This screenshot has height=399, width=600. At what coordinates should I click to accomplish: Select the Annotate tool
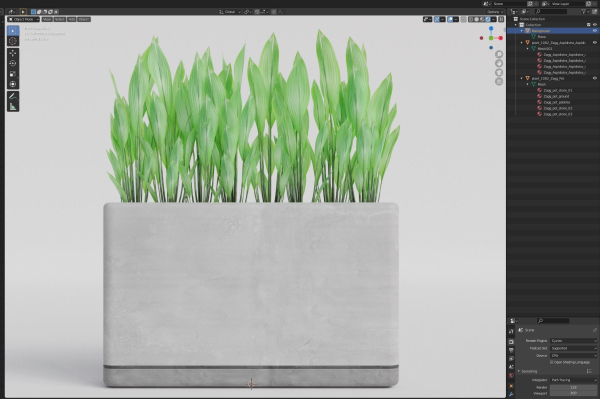13,96
